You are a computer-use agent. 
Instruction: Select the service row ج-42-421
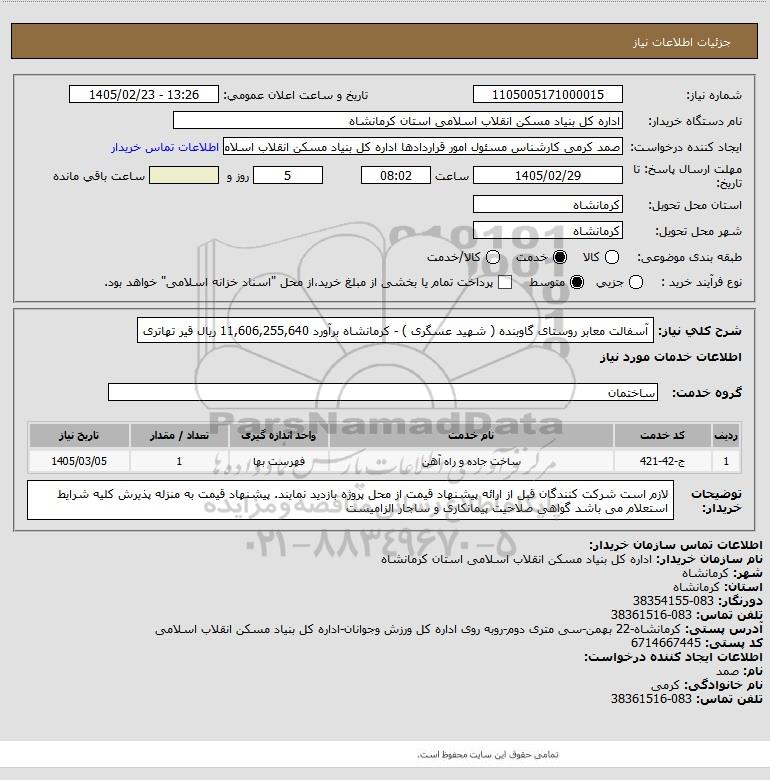[x=385, y=461]
